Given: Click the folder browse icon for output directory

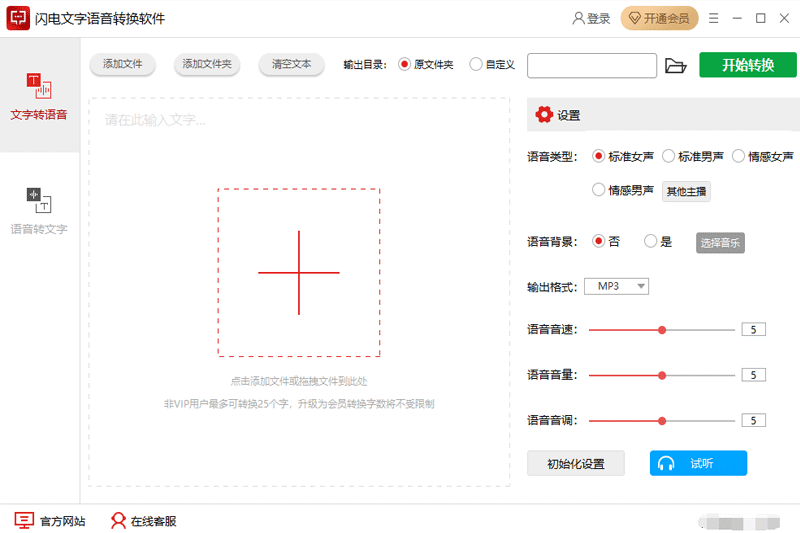Looking at the screenshot, I should coord(676,66).
